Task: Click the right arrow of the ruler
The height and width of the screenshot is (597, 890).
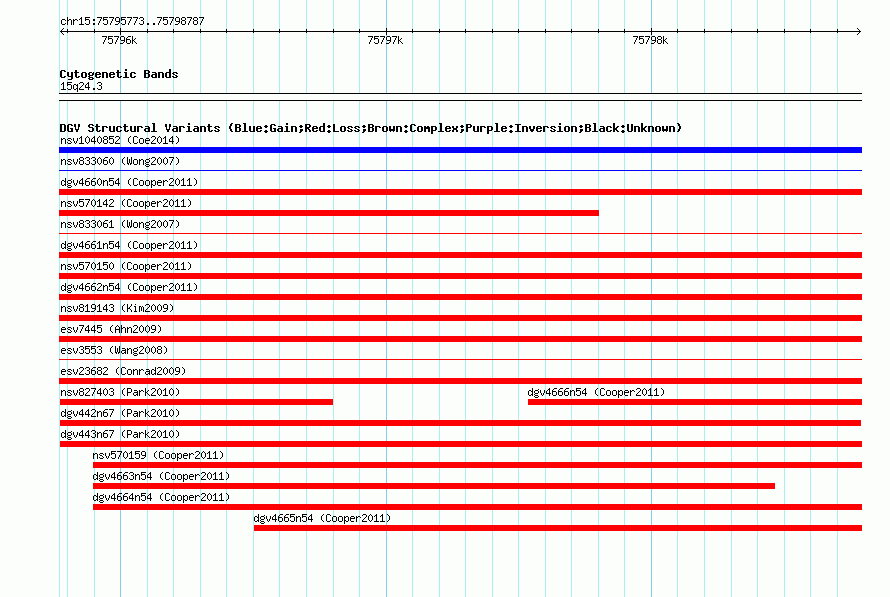Action: point(858,32)
